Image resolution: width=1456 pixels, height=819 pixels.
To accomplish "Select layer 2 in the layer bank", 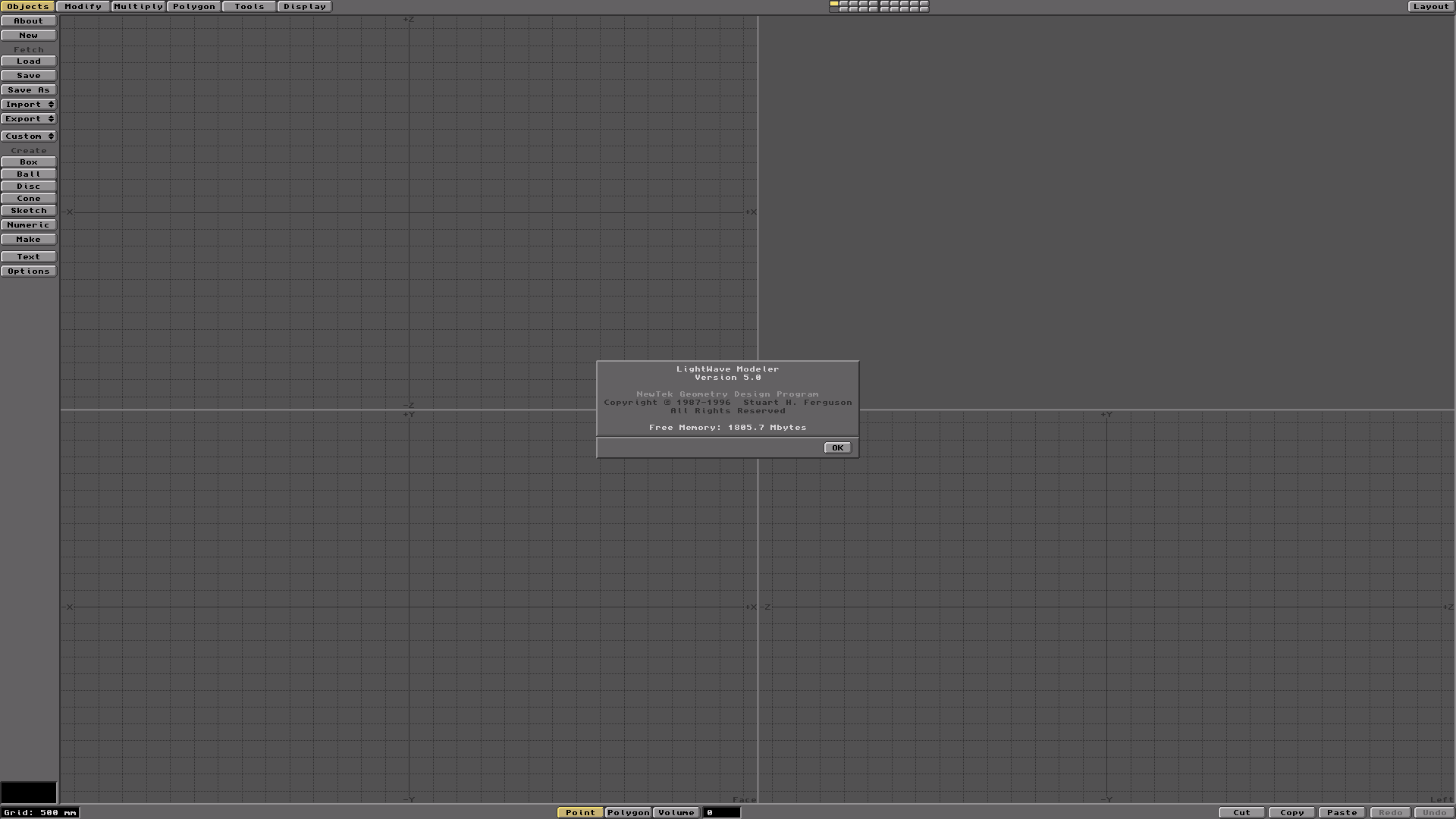I will [844, 4].
